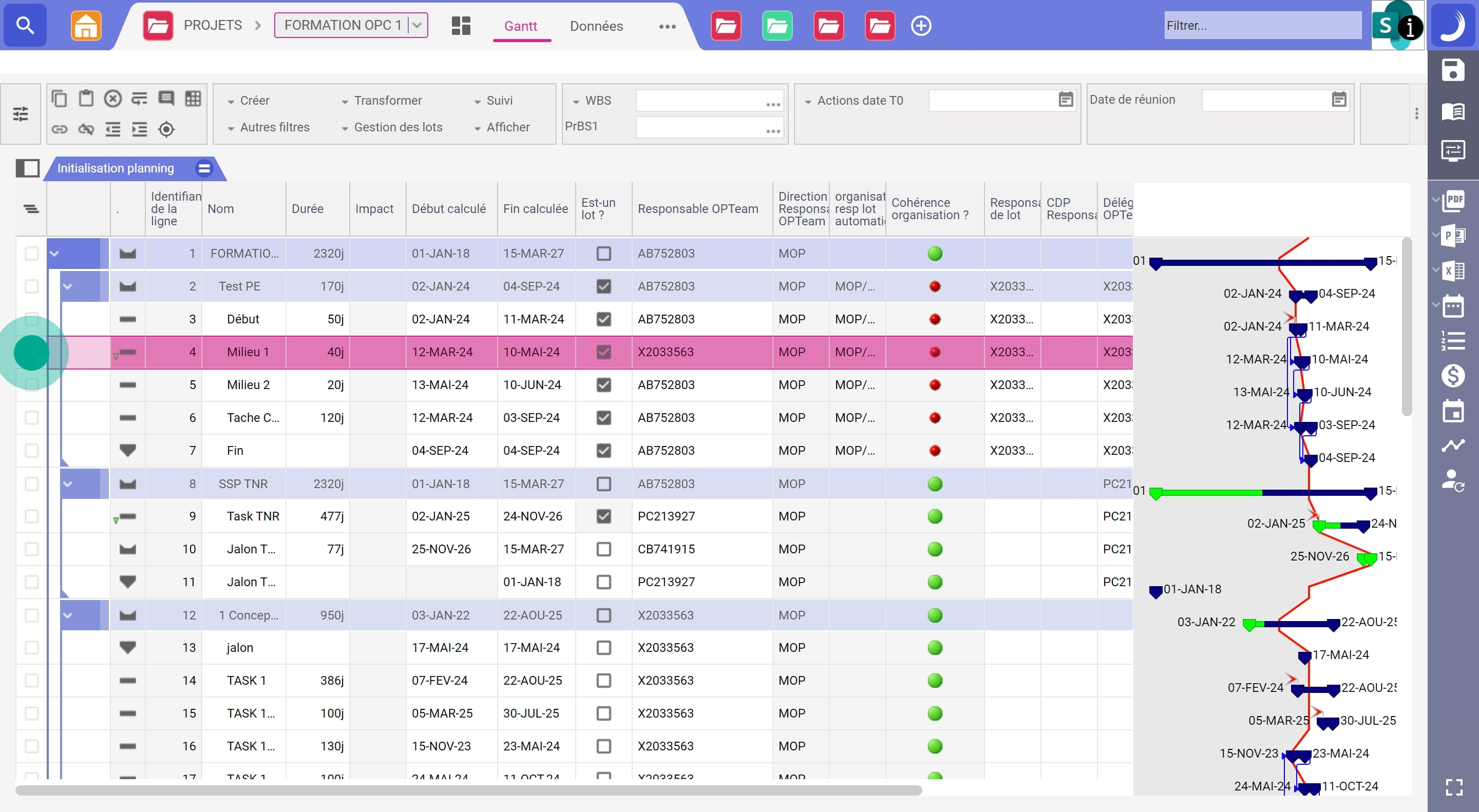The height and width of the screenshot is (812, 1479).
Task: Open the FORMATION OPC 1 project dropdown
Action: 418,25
